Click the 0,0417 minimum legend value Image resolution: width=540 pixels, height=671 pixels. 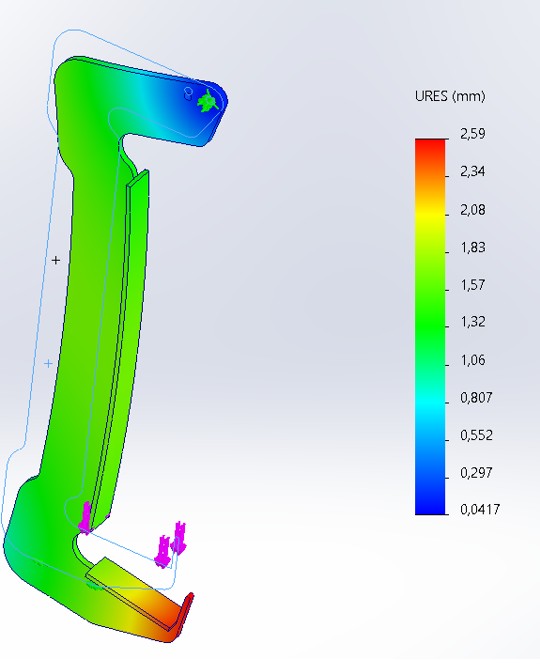click(480, 509)
